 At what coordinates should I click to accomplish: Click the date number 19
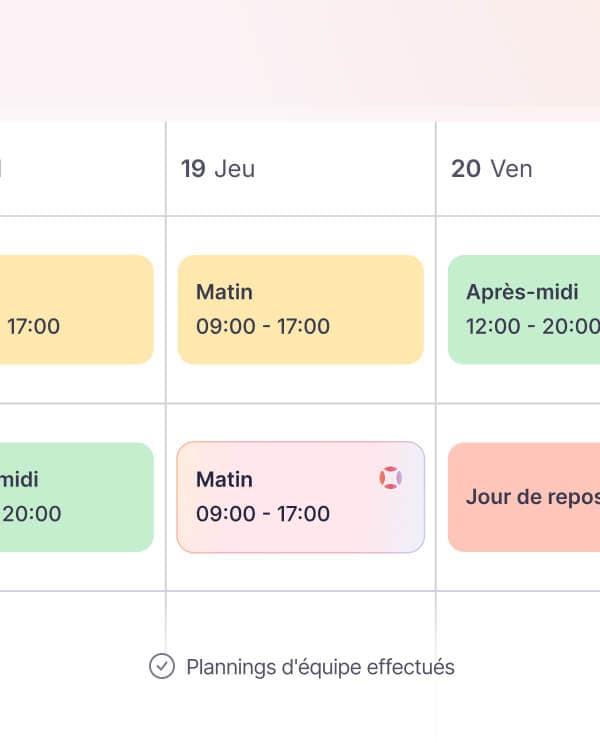[193, 168]
